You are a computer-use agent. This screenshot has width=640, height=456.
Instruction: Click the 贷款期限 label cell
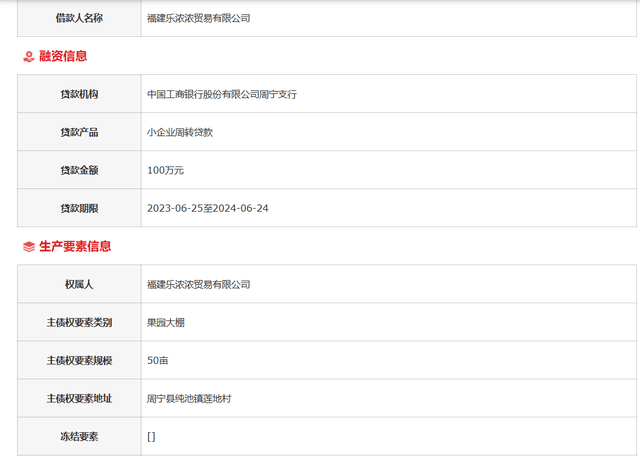click(79, 208)
